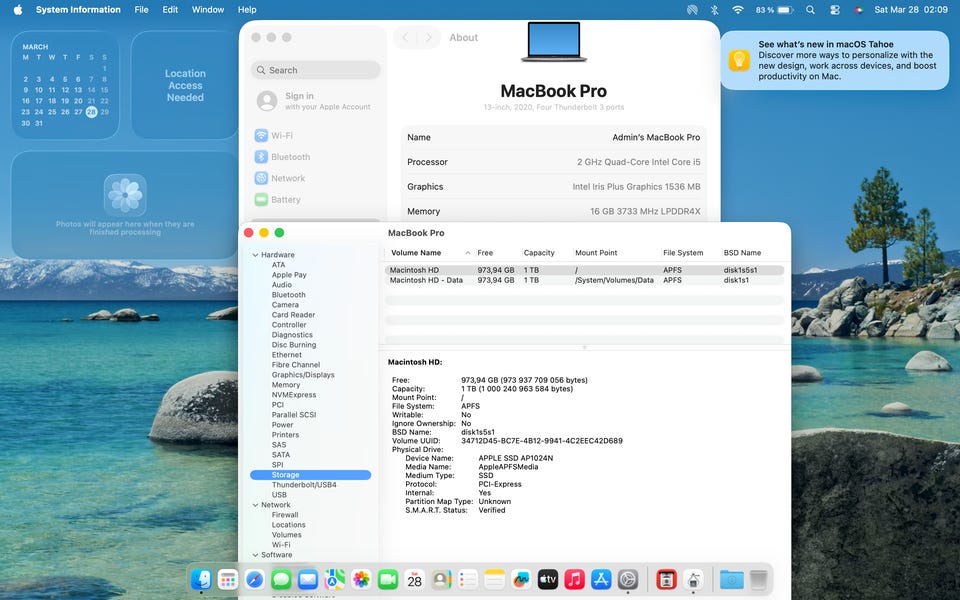Click the App Store Dock icon

[x=601, y=579]
